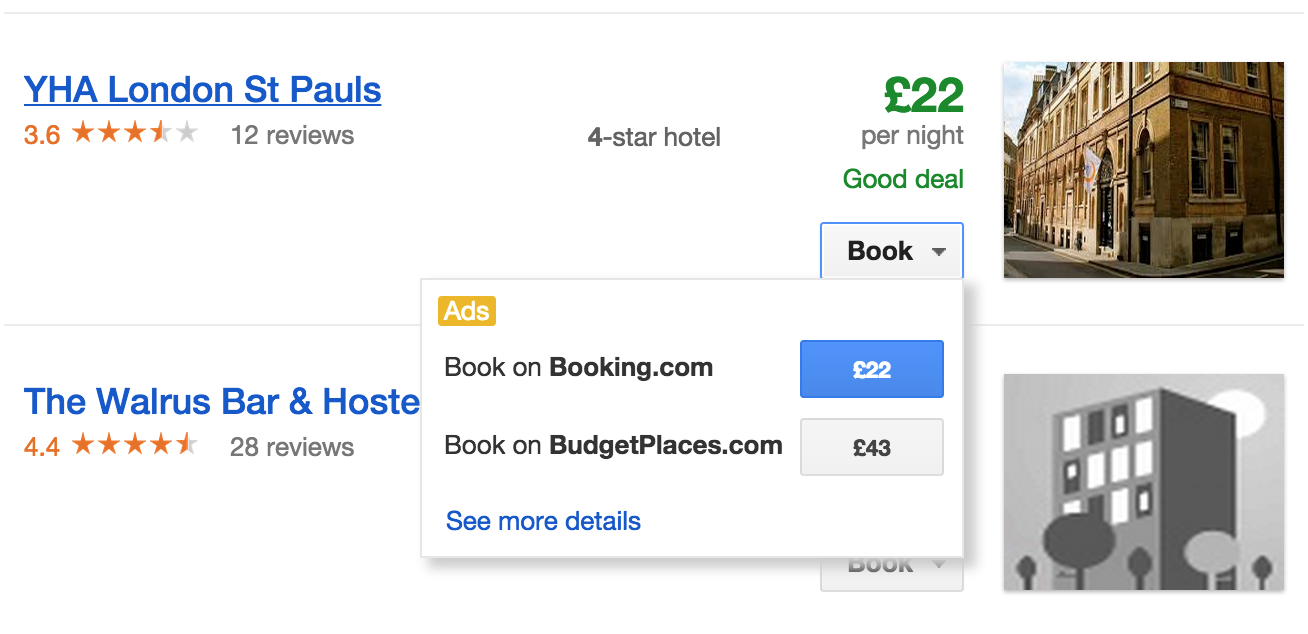1308x634 pixels.
Task: Open The Walrus Bar & Hostel listing
Action: pyautogui.click(x=221, y=402)
